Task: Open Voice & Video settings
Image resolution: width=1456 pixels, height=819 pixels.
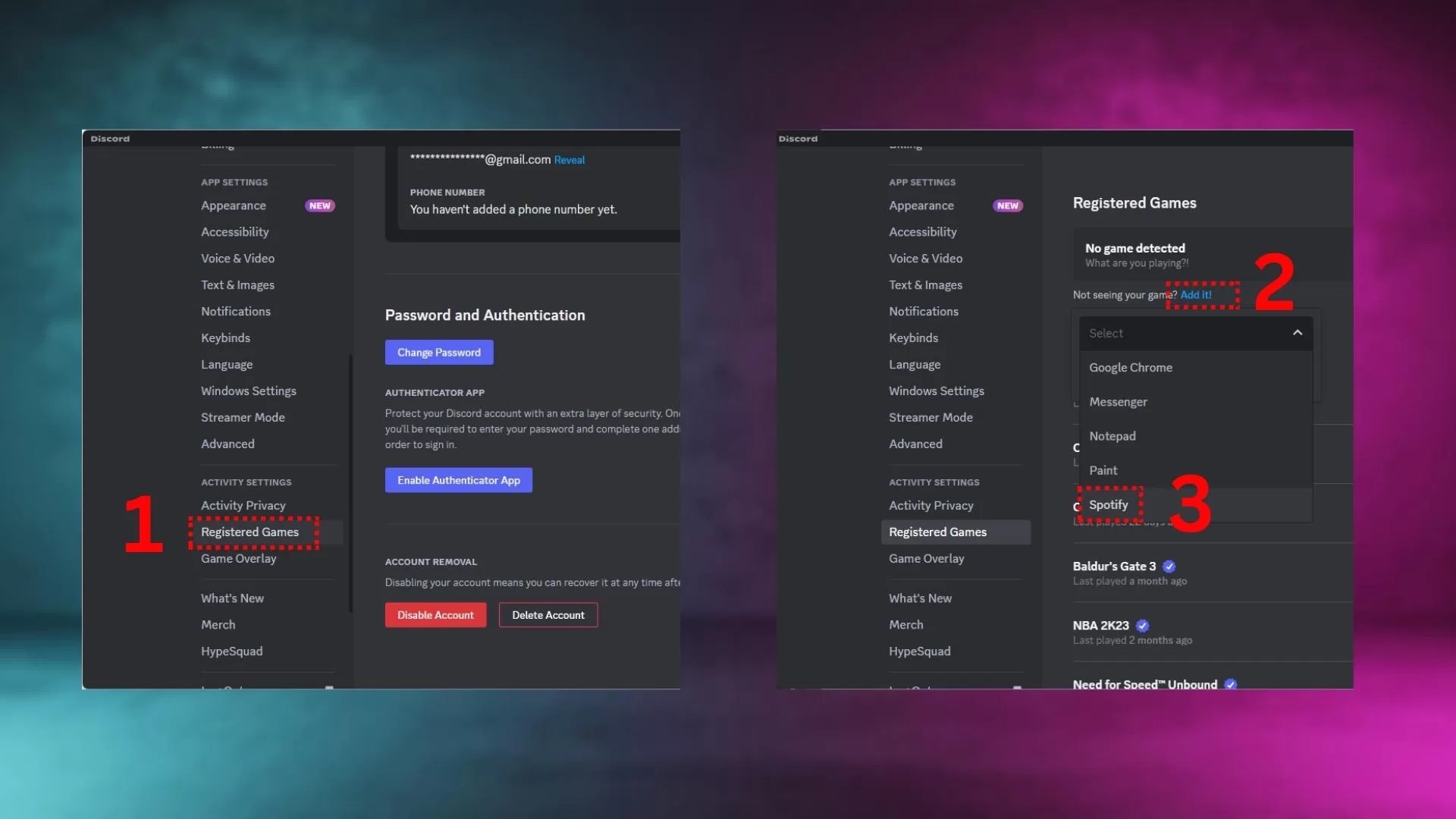Action: tap(237, 259)
